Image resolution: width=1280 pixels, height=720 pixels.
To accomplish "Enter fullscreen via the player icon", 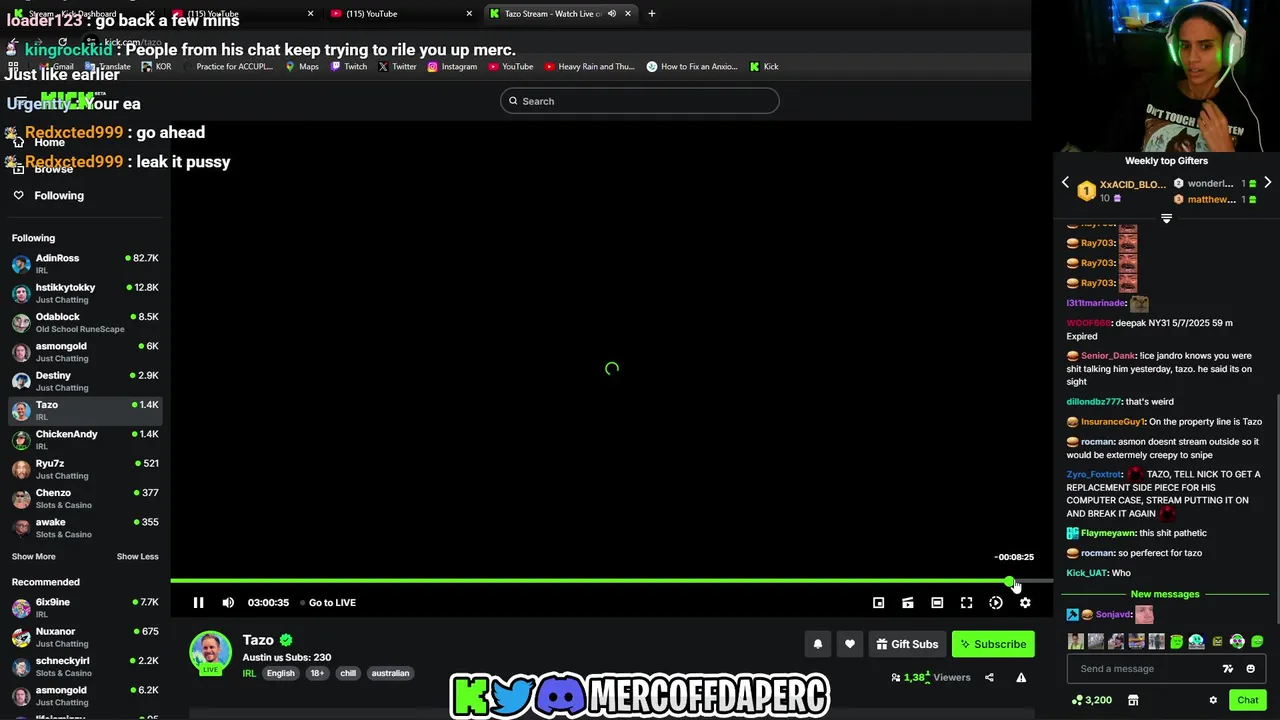I will 966,602.
